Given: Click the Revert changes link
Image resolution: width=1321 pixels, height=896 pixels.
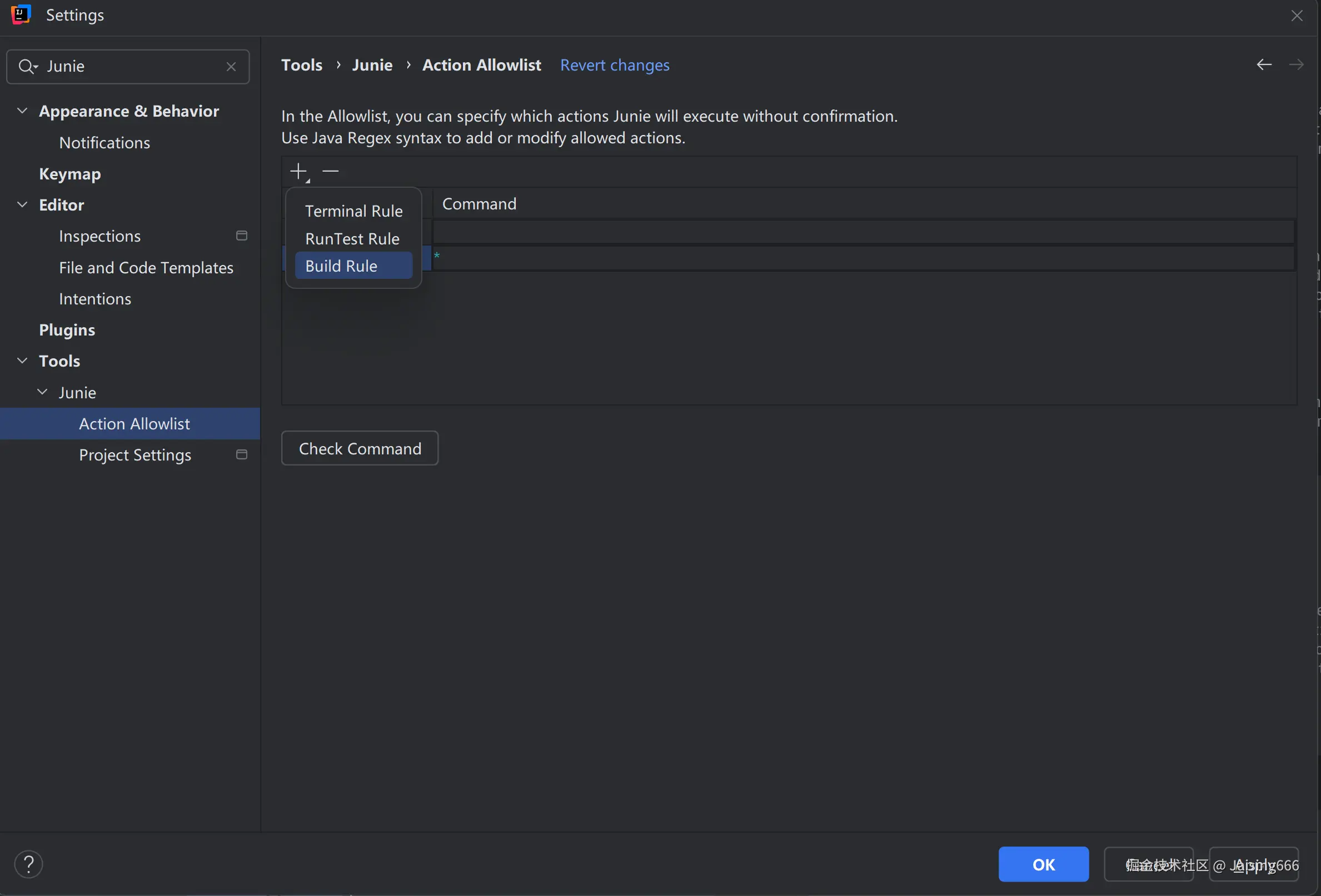Looking at the screenshot, I should (x=615, y=66).
